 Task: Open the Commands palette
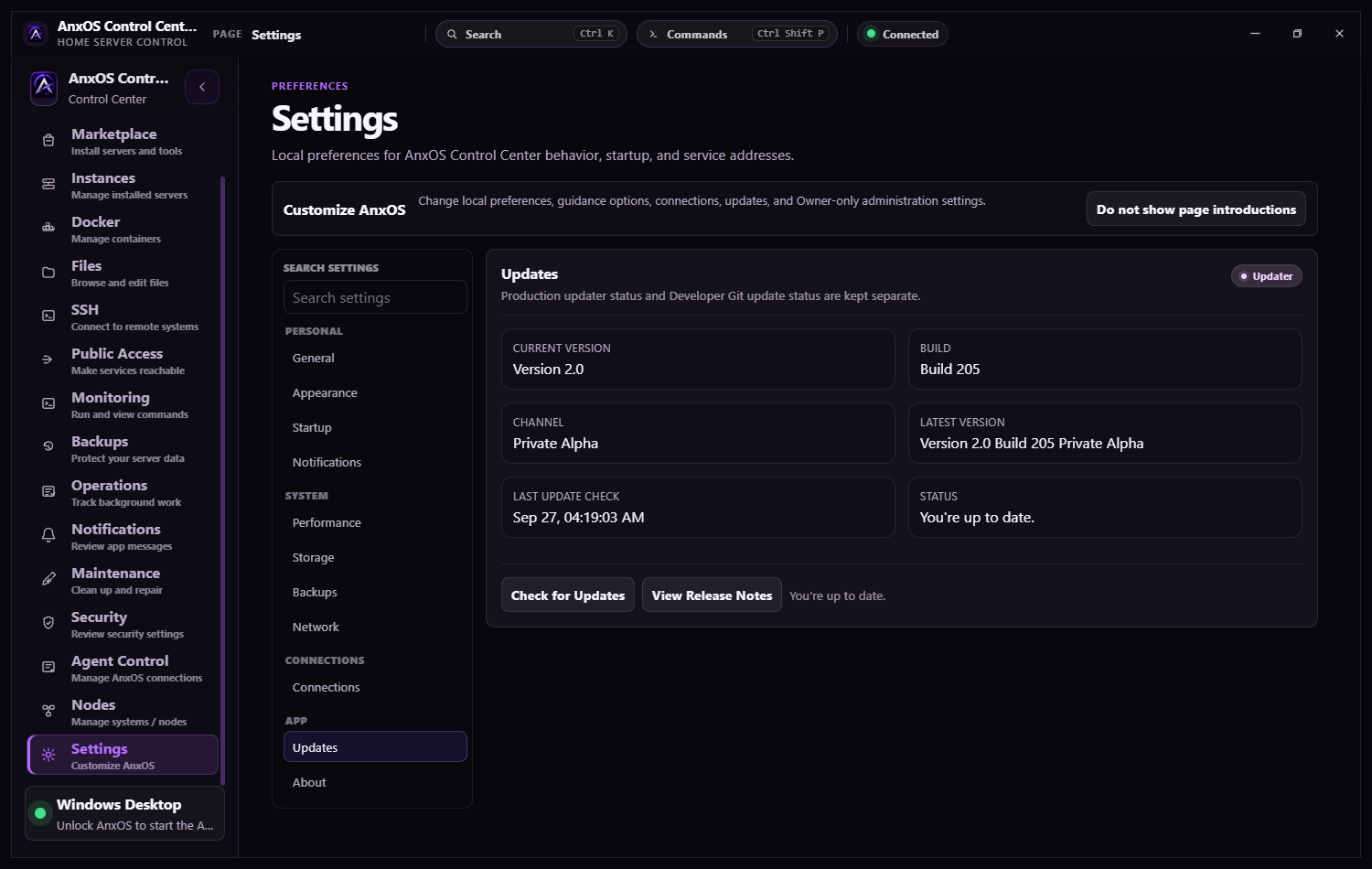coord(737,34)
